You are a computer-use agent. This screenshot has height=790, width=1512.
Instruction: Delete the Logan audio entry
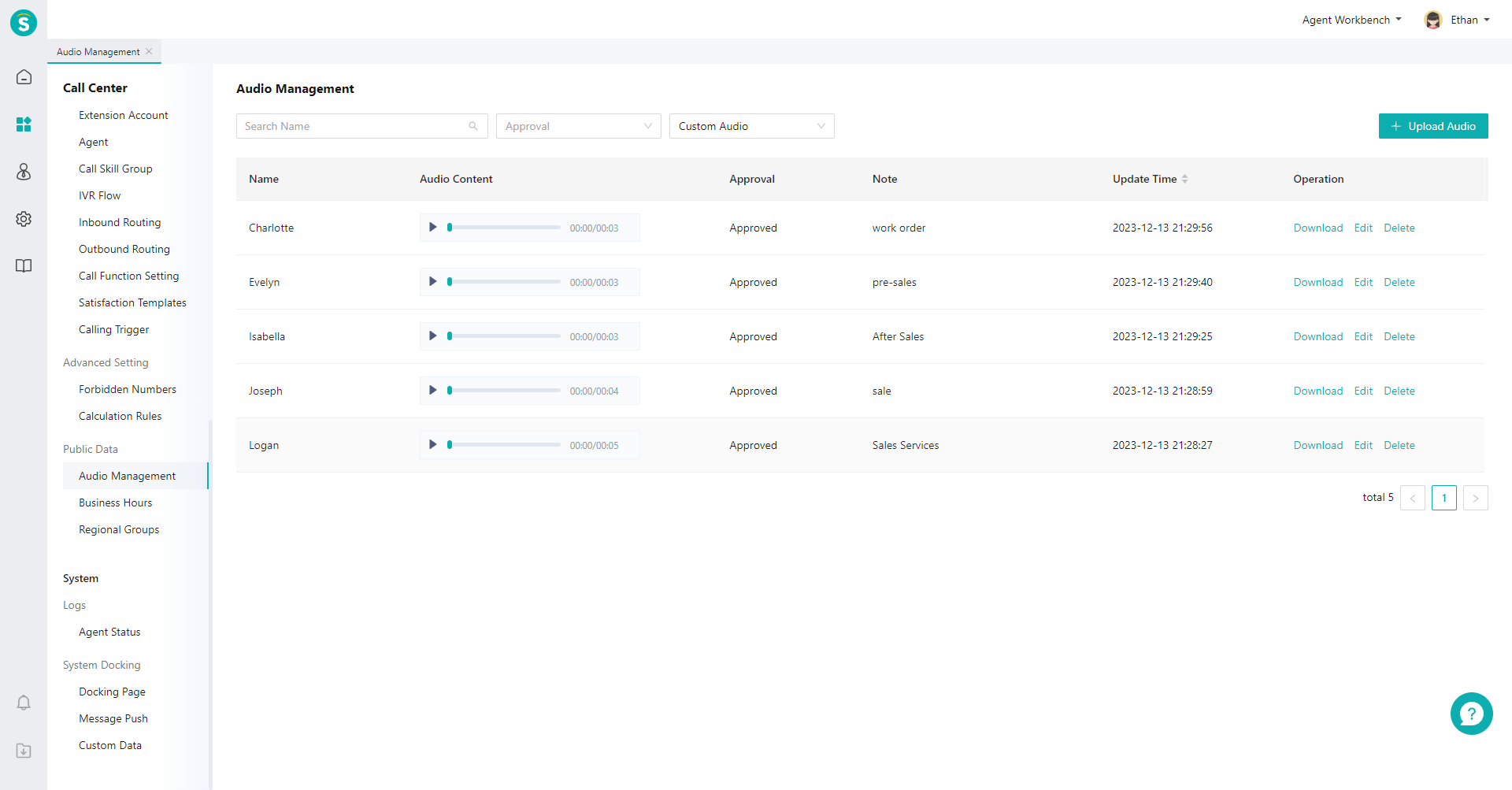(x=1399, y=445)
